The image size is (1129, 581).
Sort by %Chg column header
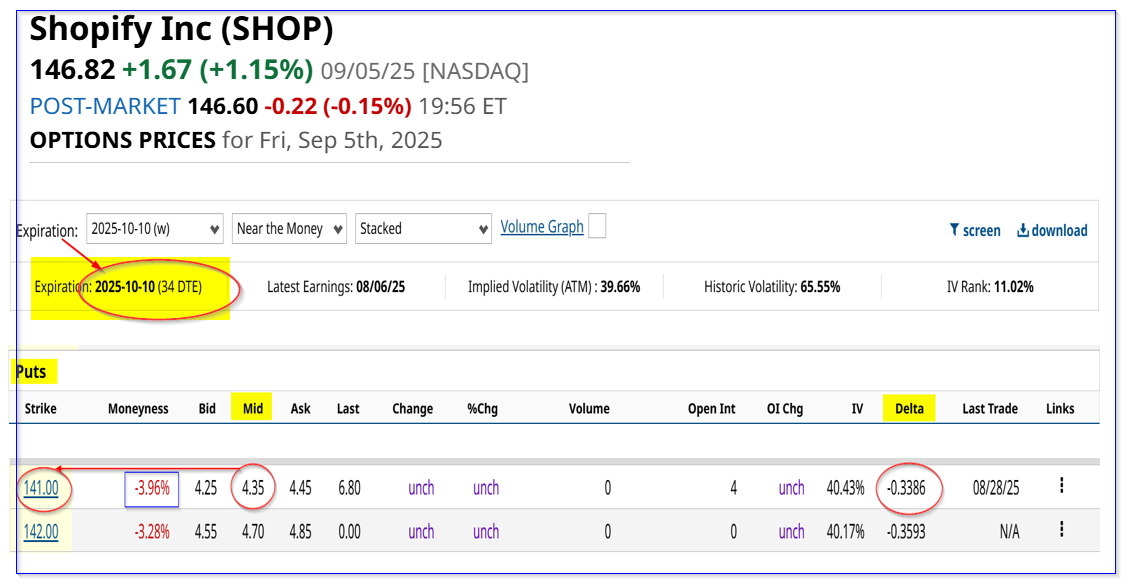(x=482, y=409)
